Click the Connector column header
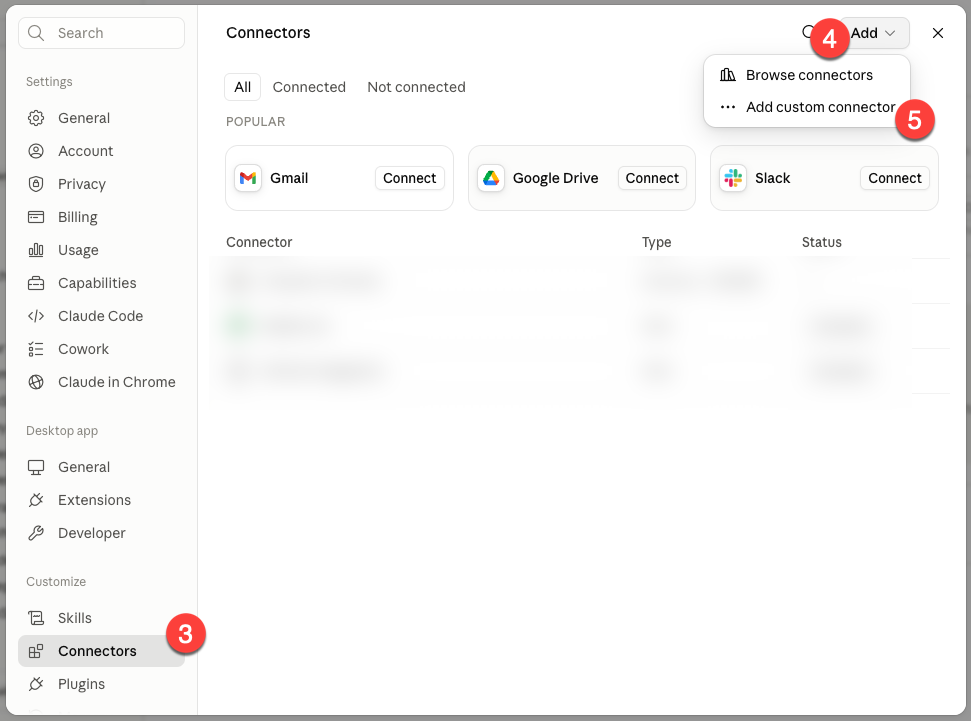This screenshot has width=971, height=721. 259,242
